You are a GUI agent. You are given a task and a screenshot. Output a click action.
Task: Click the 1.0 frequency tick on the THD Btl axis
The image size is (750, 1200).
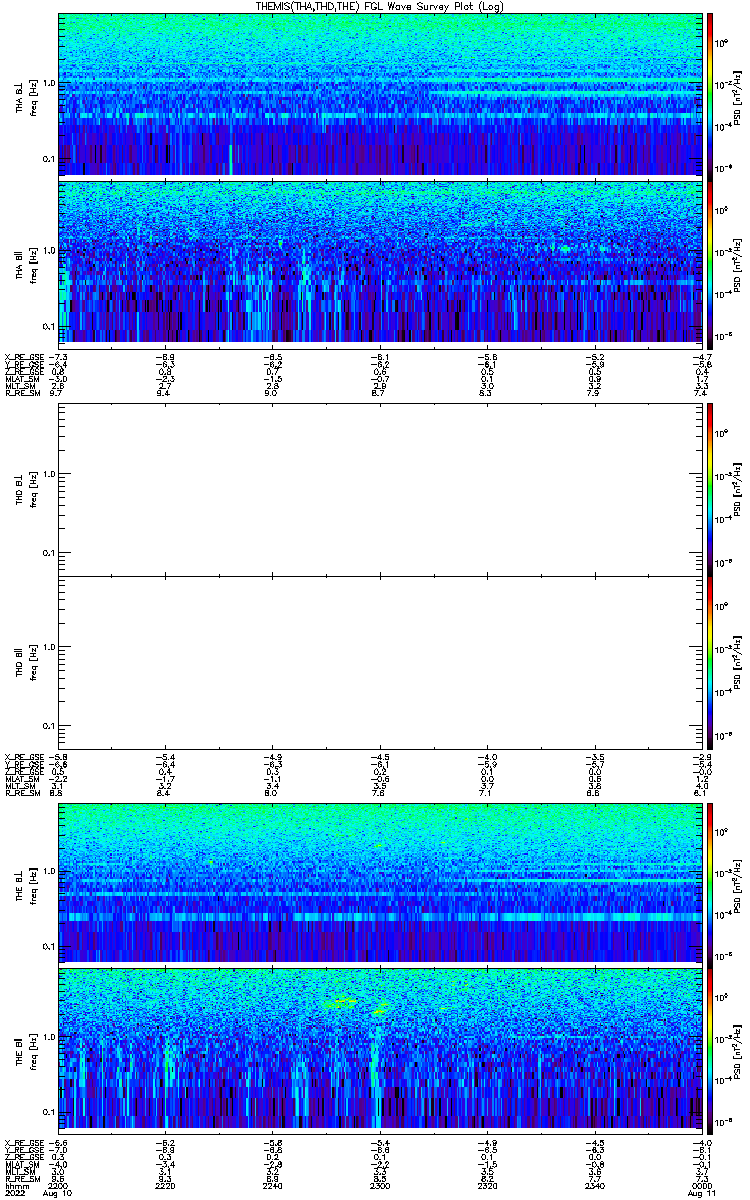coord(50,647)
